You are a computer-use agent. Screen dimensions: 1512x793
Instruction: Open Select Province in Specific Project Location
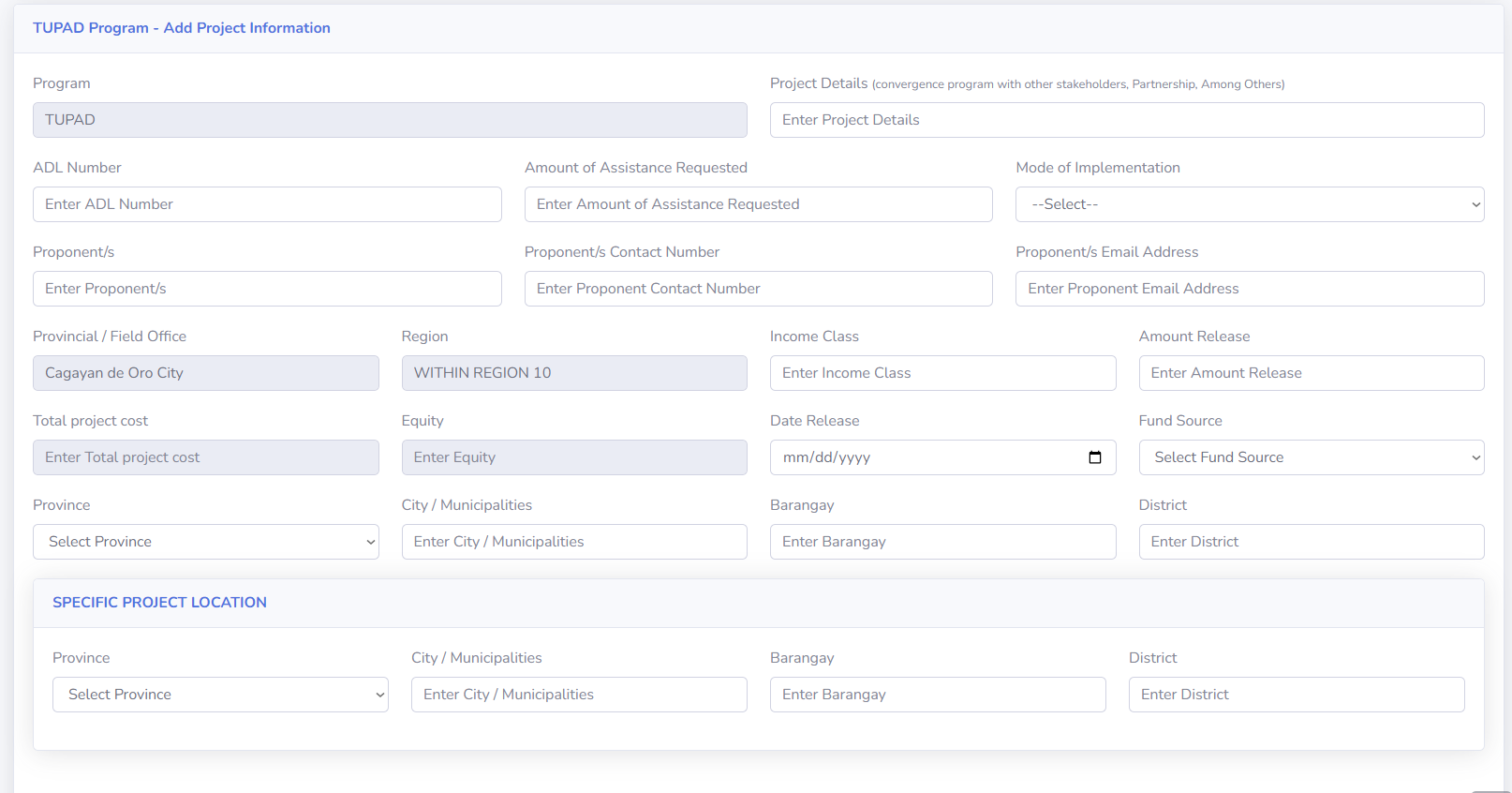click(220, 695)
